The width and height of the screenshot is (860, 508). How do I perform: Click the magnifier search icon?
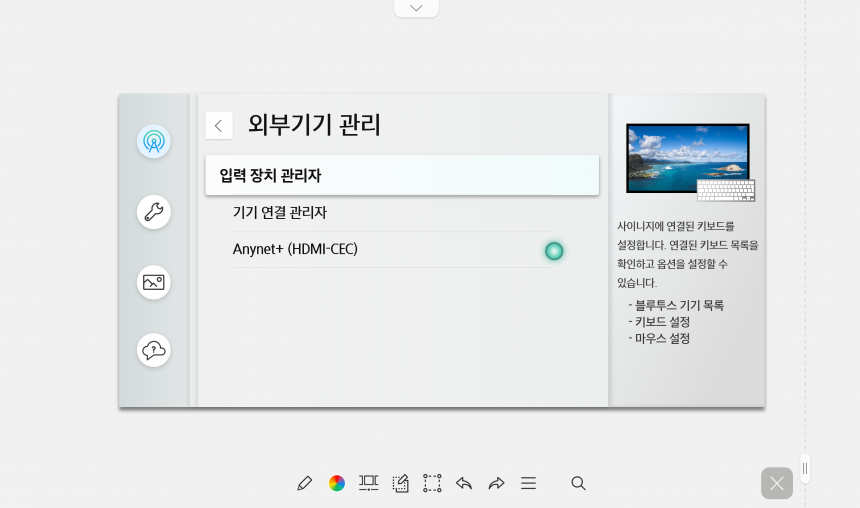point(578,483)
